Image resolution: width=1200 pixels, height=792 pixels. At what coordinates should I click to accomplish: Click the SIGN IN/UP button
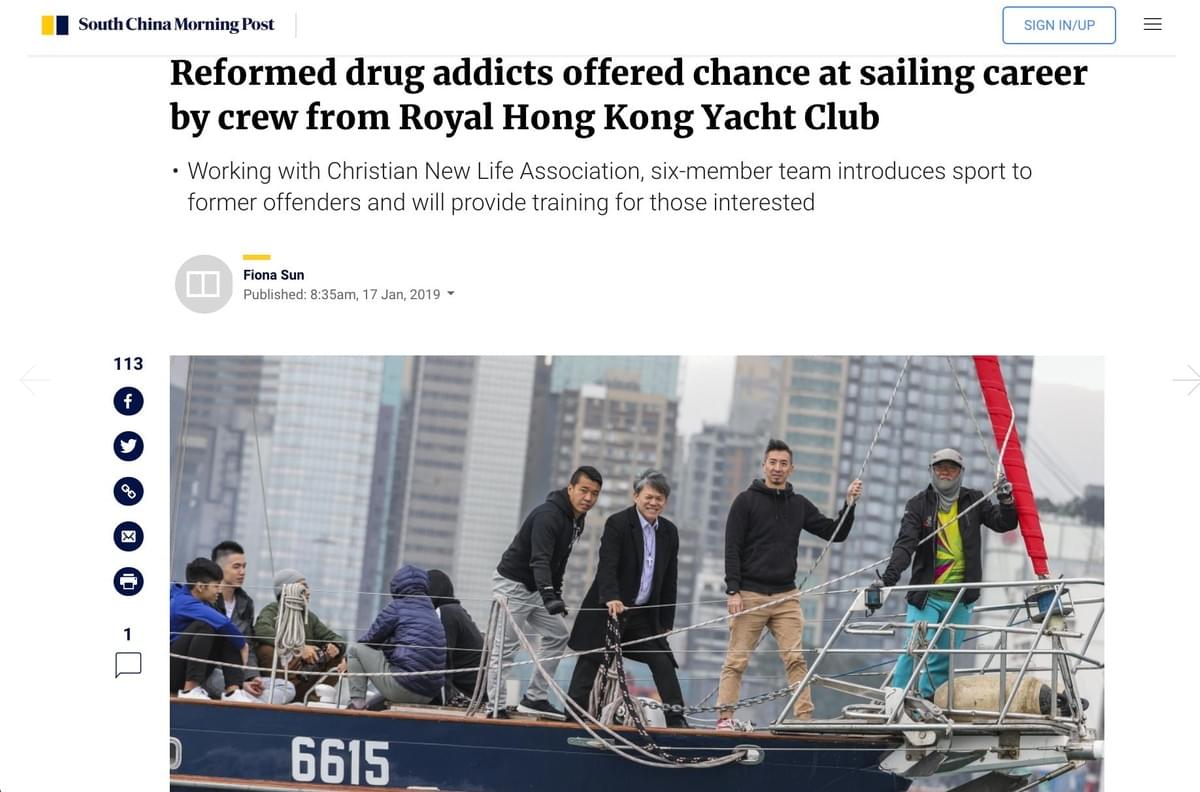[1059, 25]
